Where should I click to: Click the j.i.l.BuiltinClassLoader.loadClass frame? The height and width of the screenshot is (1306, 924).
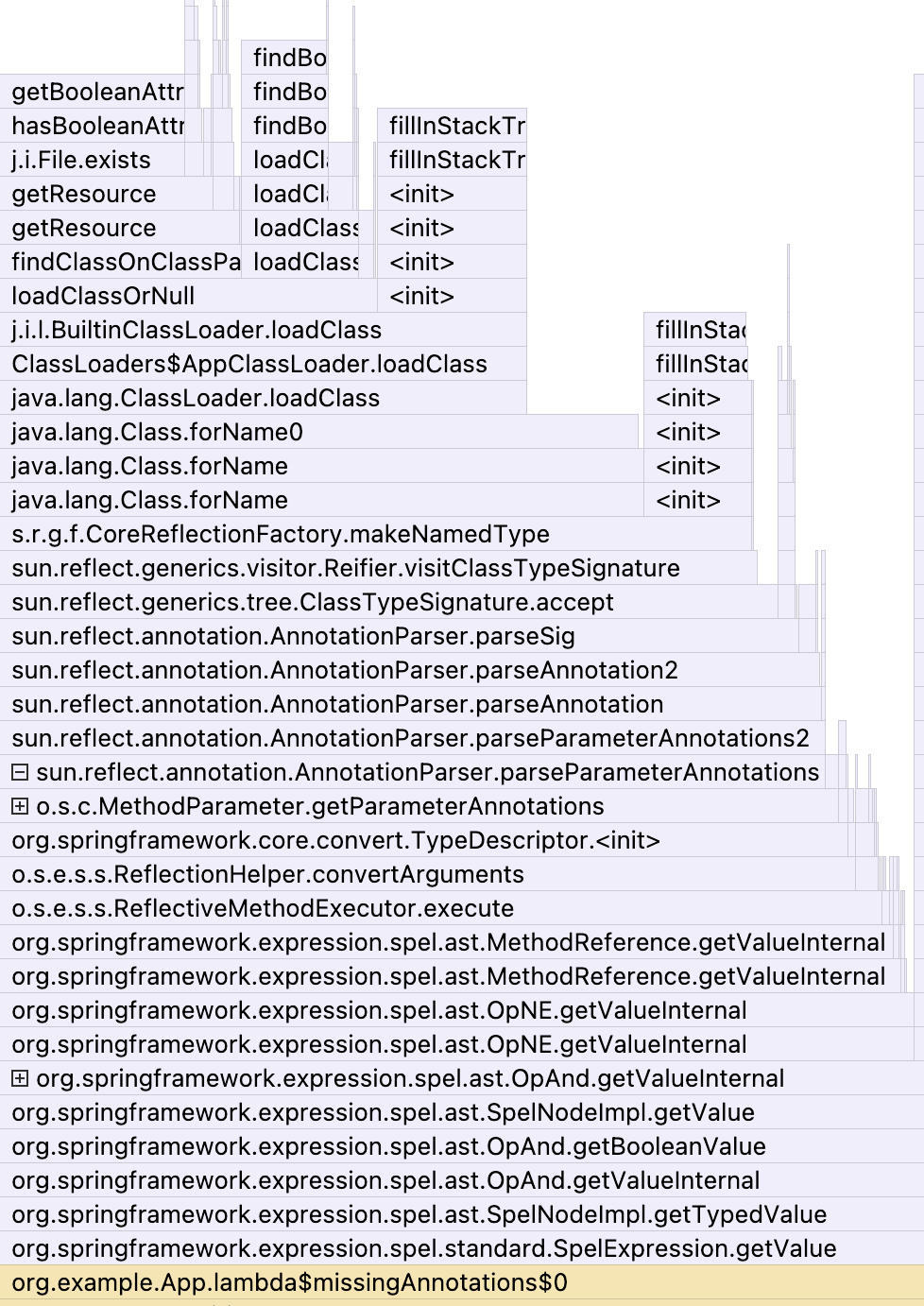[x=264, y=330]
